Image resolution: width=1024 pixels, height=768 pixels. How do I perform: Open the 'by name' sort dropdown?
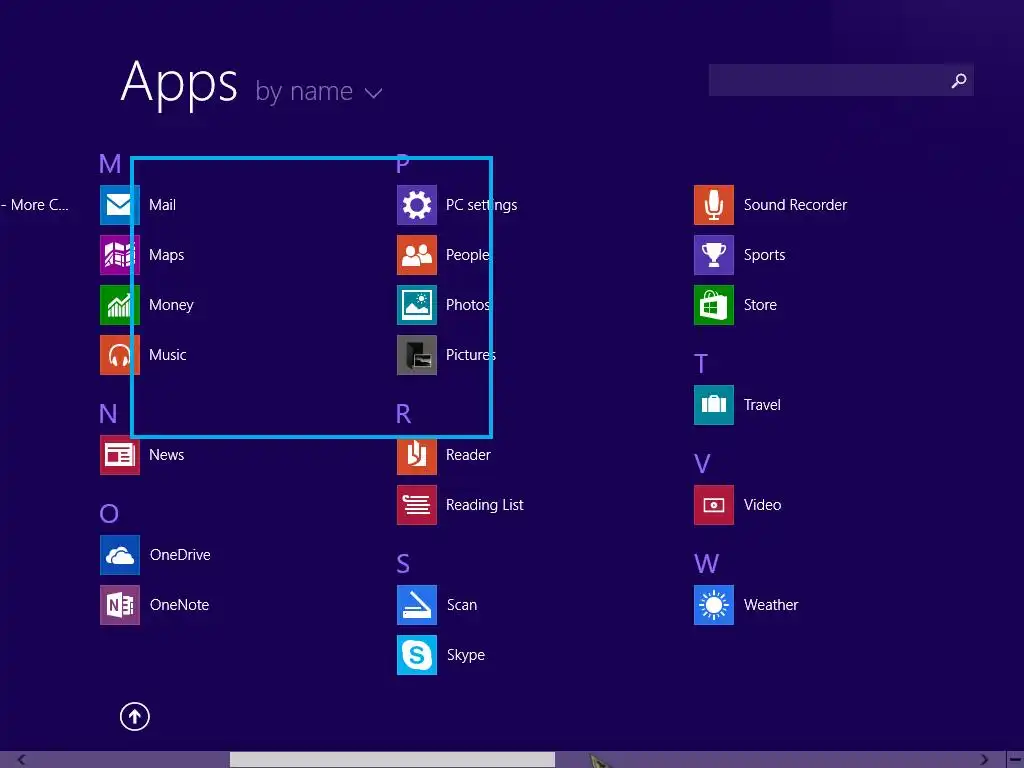(x=318, y=91)
